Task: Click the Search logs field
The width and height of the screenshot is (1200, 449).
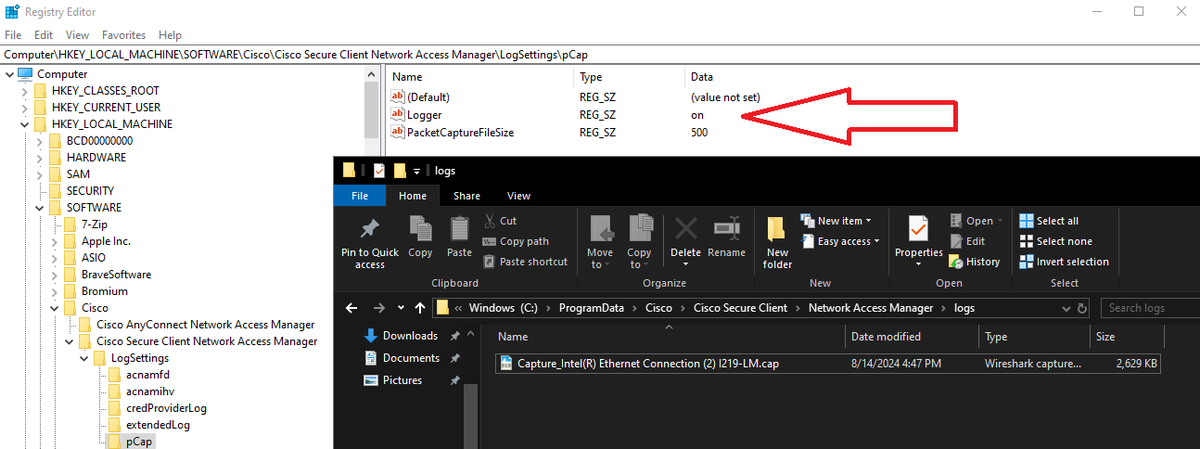Action: click(1150, 308)
